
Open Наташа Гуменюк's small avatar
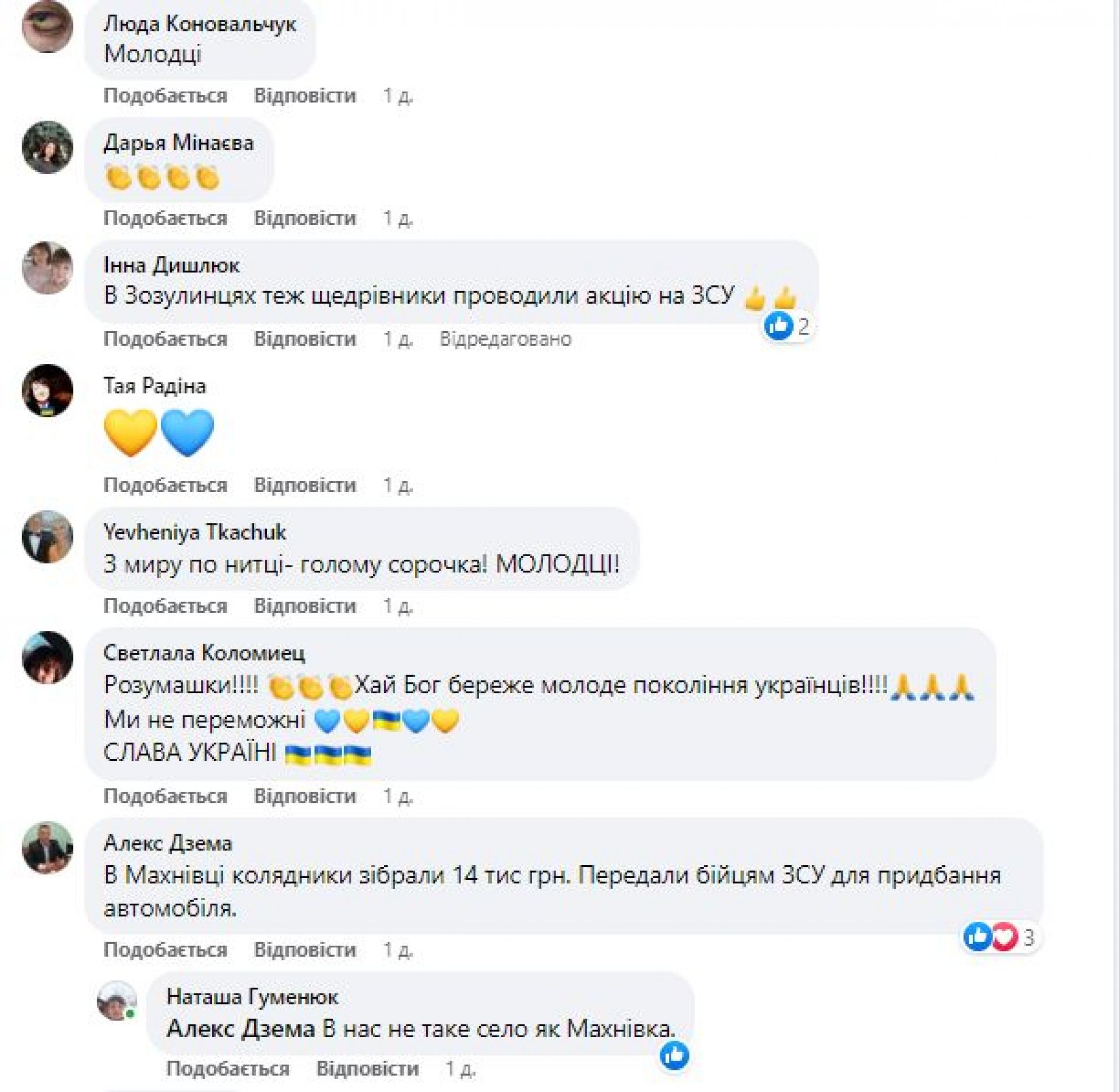click(117, 1001)
